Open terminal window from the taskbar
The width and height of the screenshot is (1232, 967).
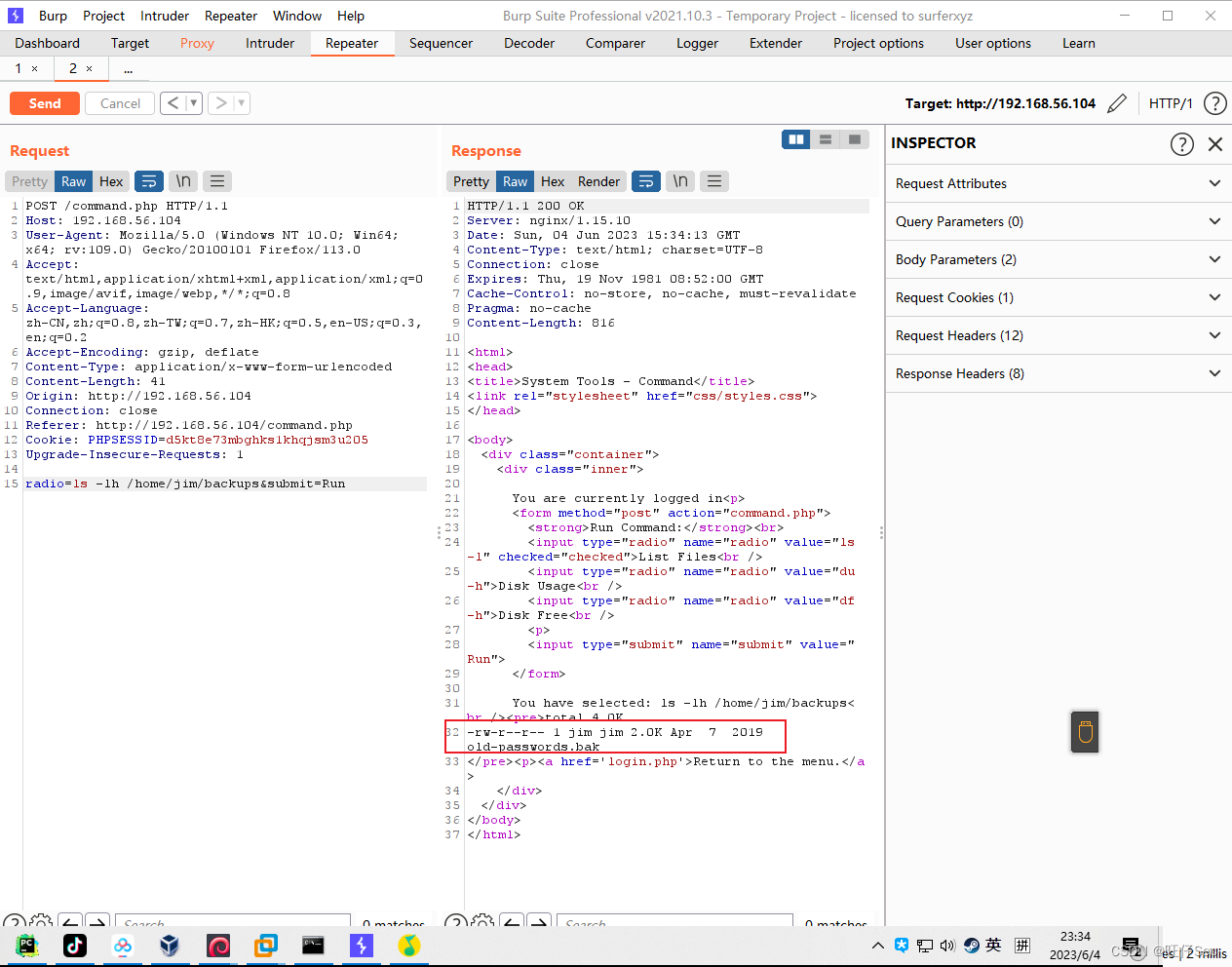(x=313, y=945)
